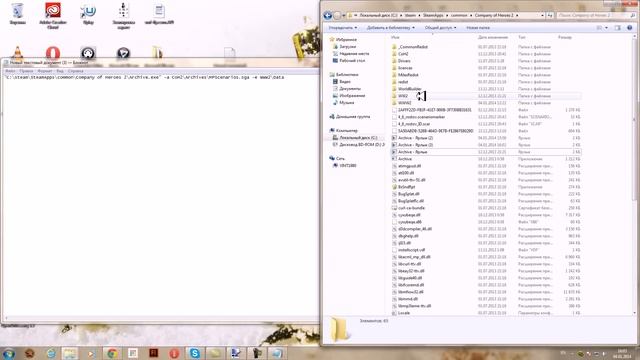
Task: Open Загрузки in navigation pane
Action: point(347,47)
